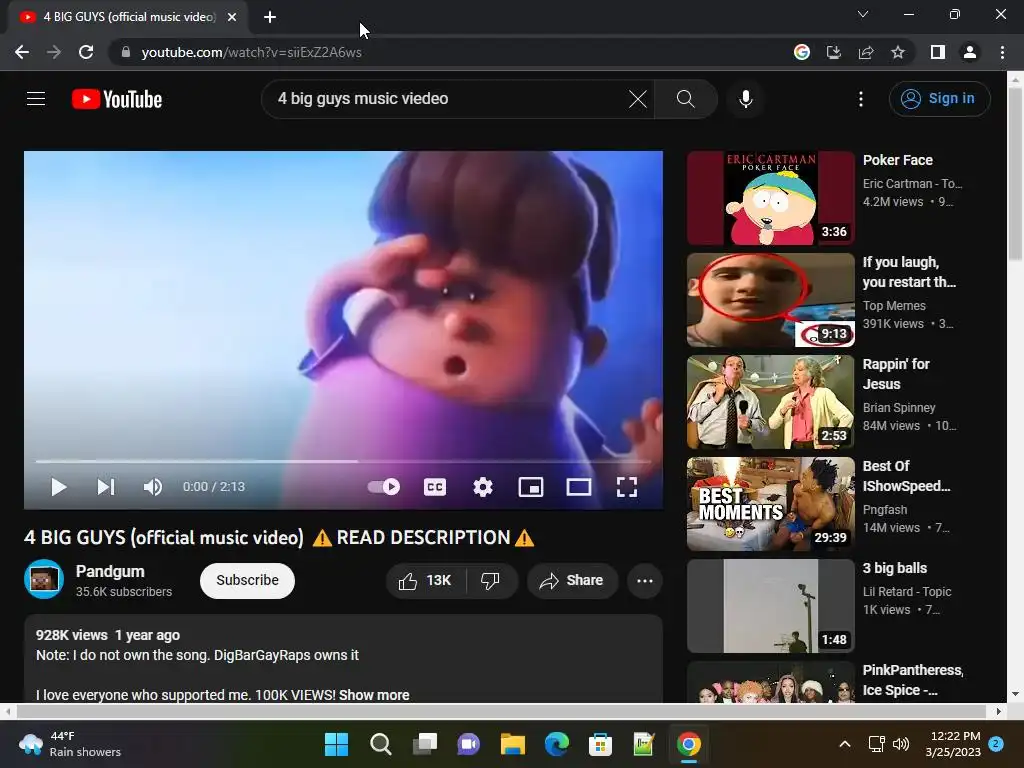Share this page icon in address bar
Screen dimensions: 1024x768
tap(866, 52)
